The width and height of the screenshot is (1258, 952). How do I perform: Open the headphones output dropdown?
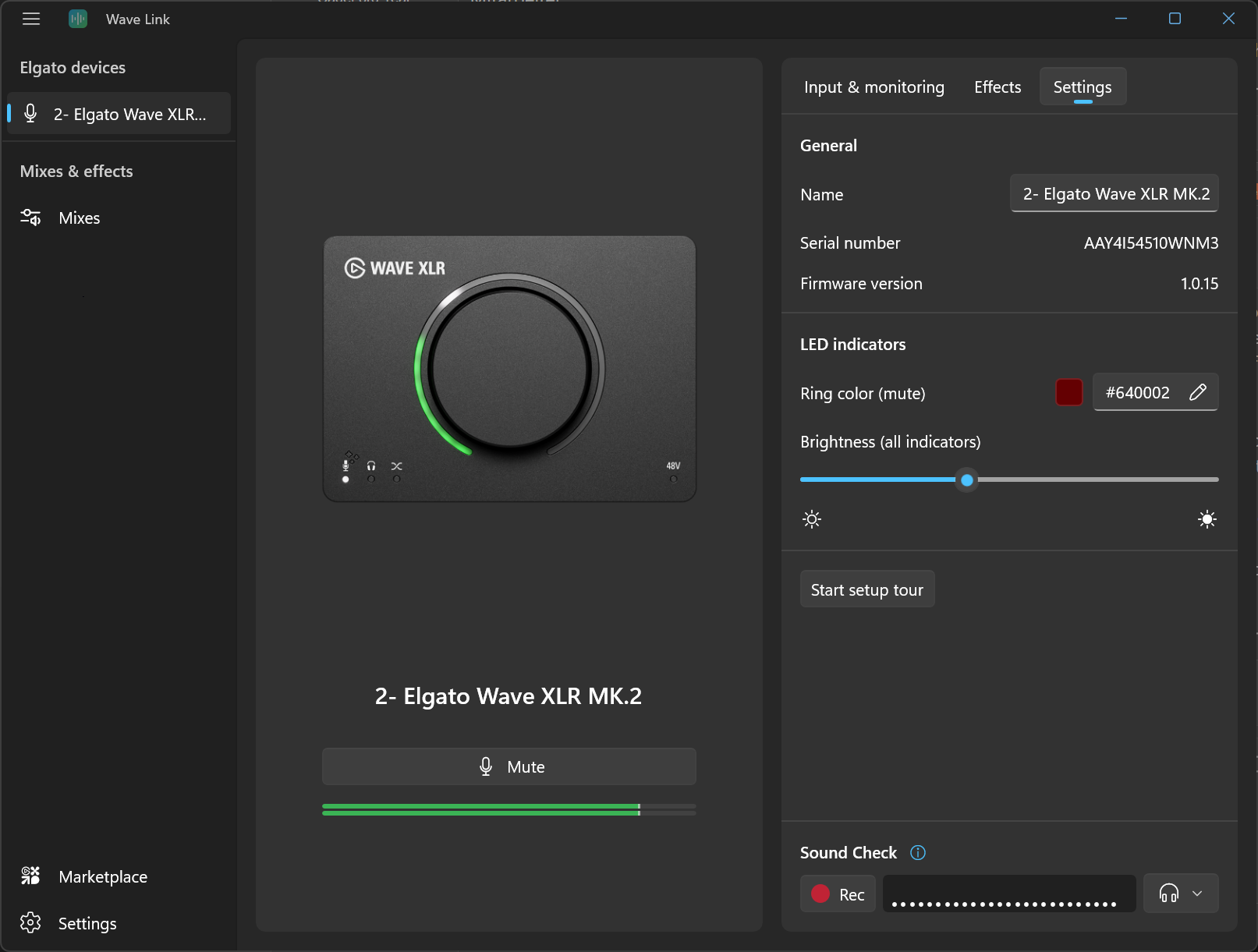(1181, 894)
